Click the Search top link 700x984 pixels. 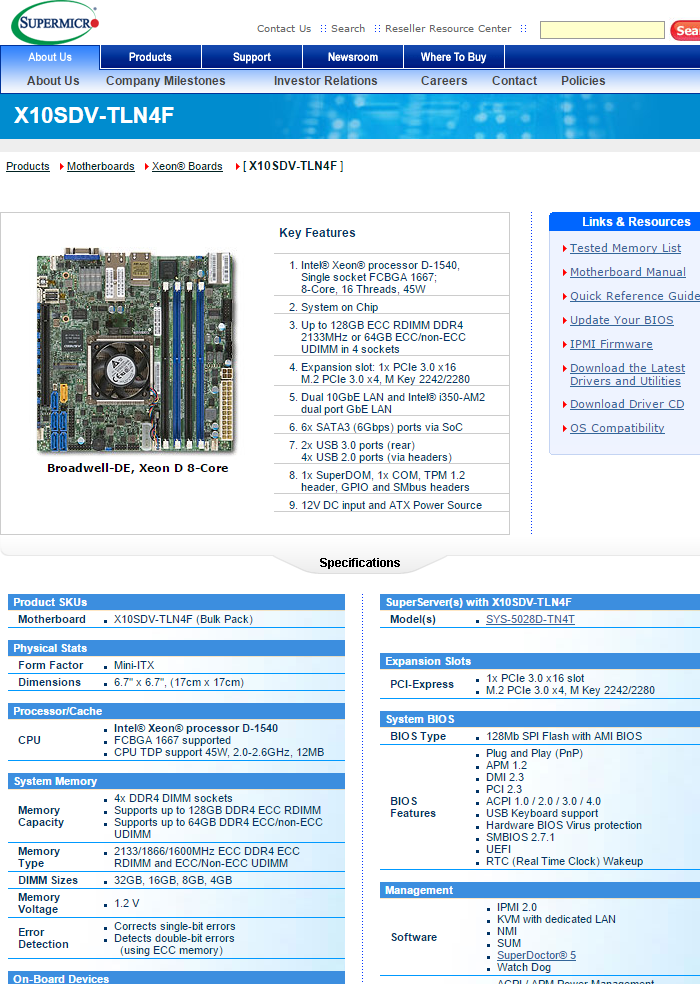pyautogui.click(x=348, y=29)
